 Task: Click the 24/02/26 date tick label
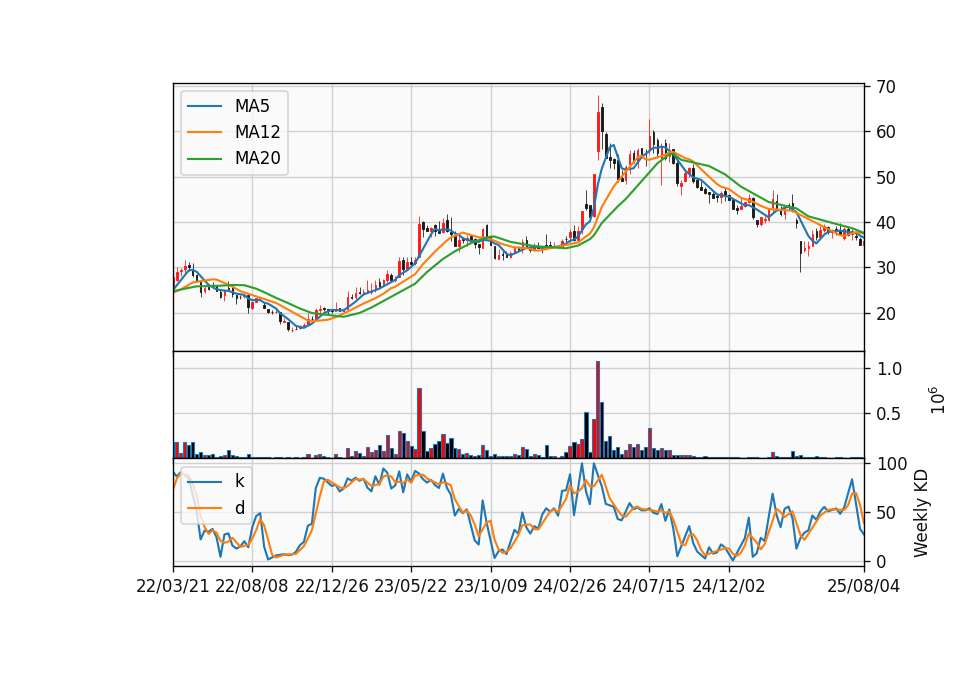pyautogui.click(x=569, y=586)
